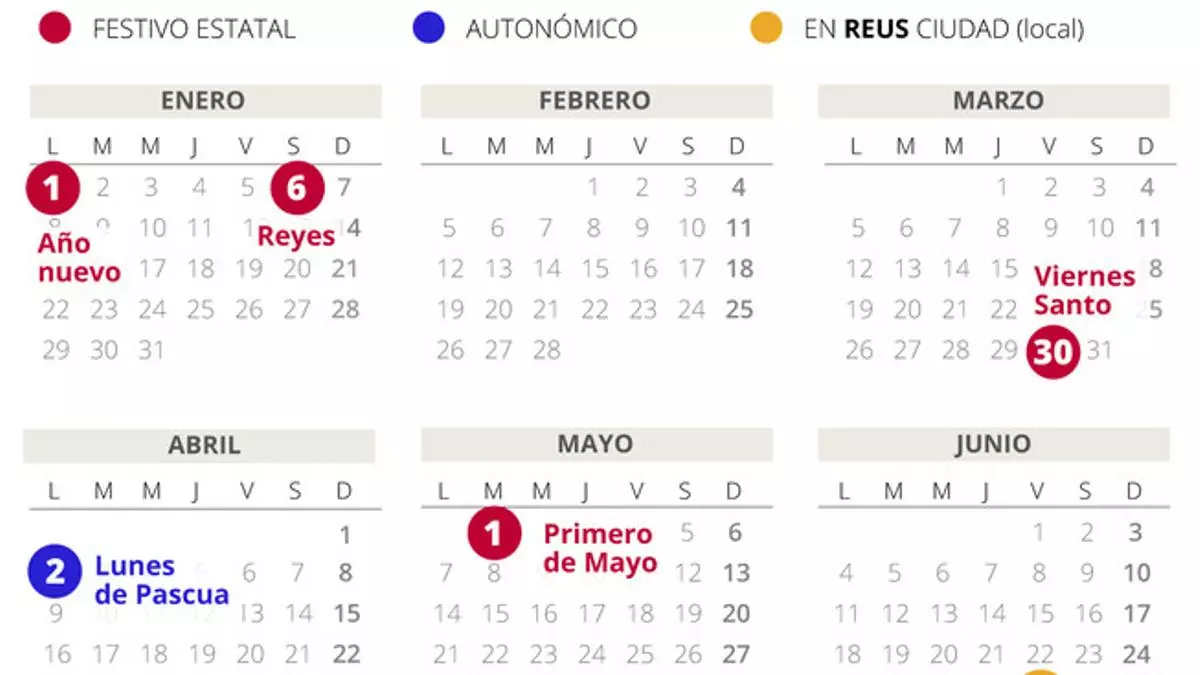Click the MAYO month header
Image resolution: width=1200 pixels, height=675 pixels.
point(595,445)
